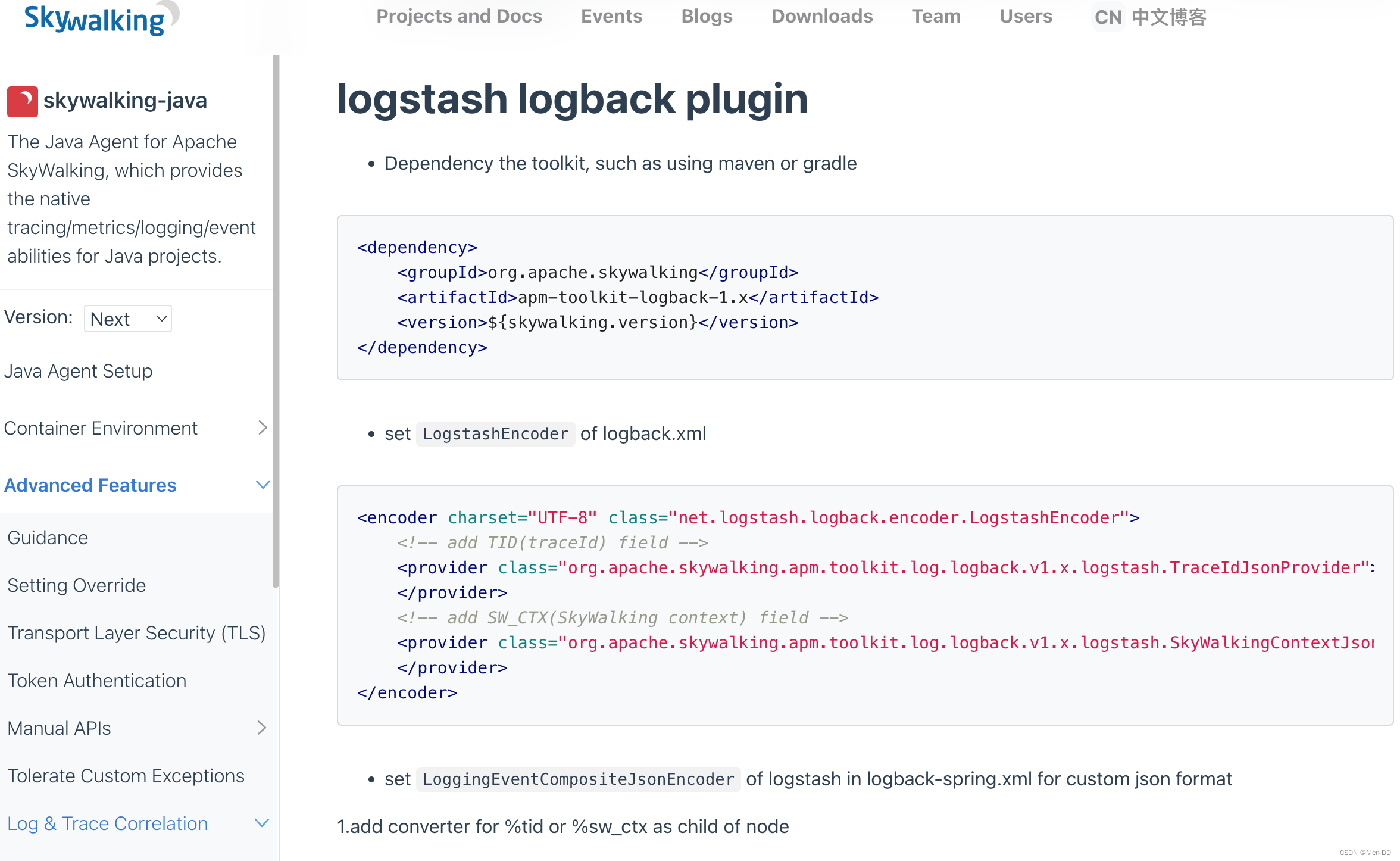Screen dimensions: 1400x861
Task: Open the Events page
Action: [611, 16]
